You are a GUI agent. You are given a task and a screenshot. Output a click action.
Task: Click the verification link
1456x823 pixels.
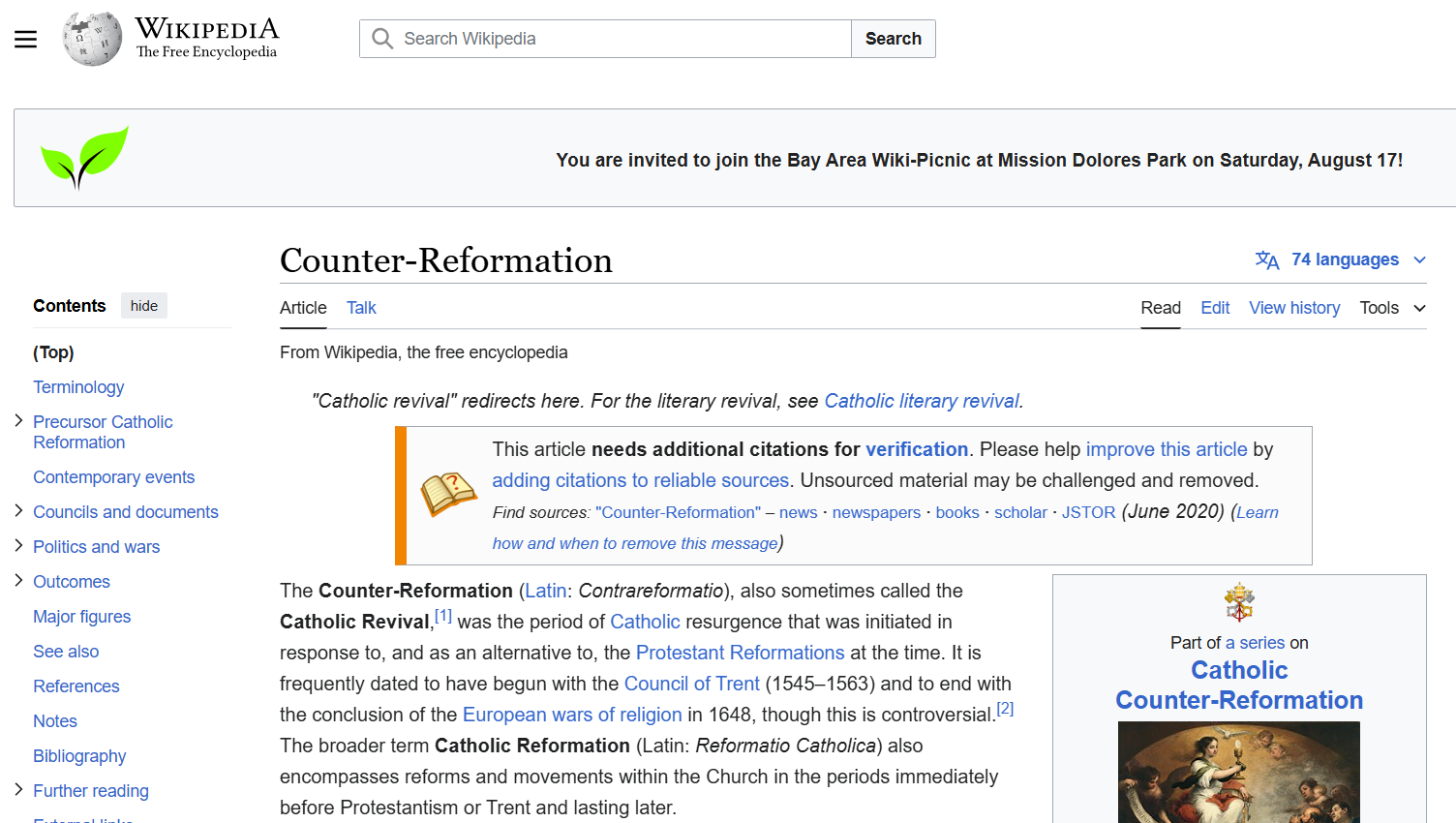click(x=917, y=449)
